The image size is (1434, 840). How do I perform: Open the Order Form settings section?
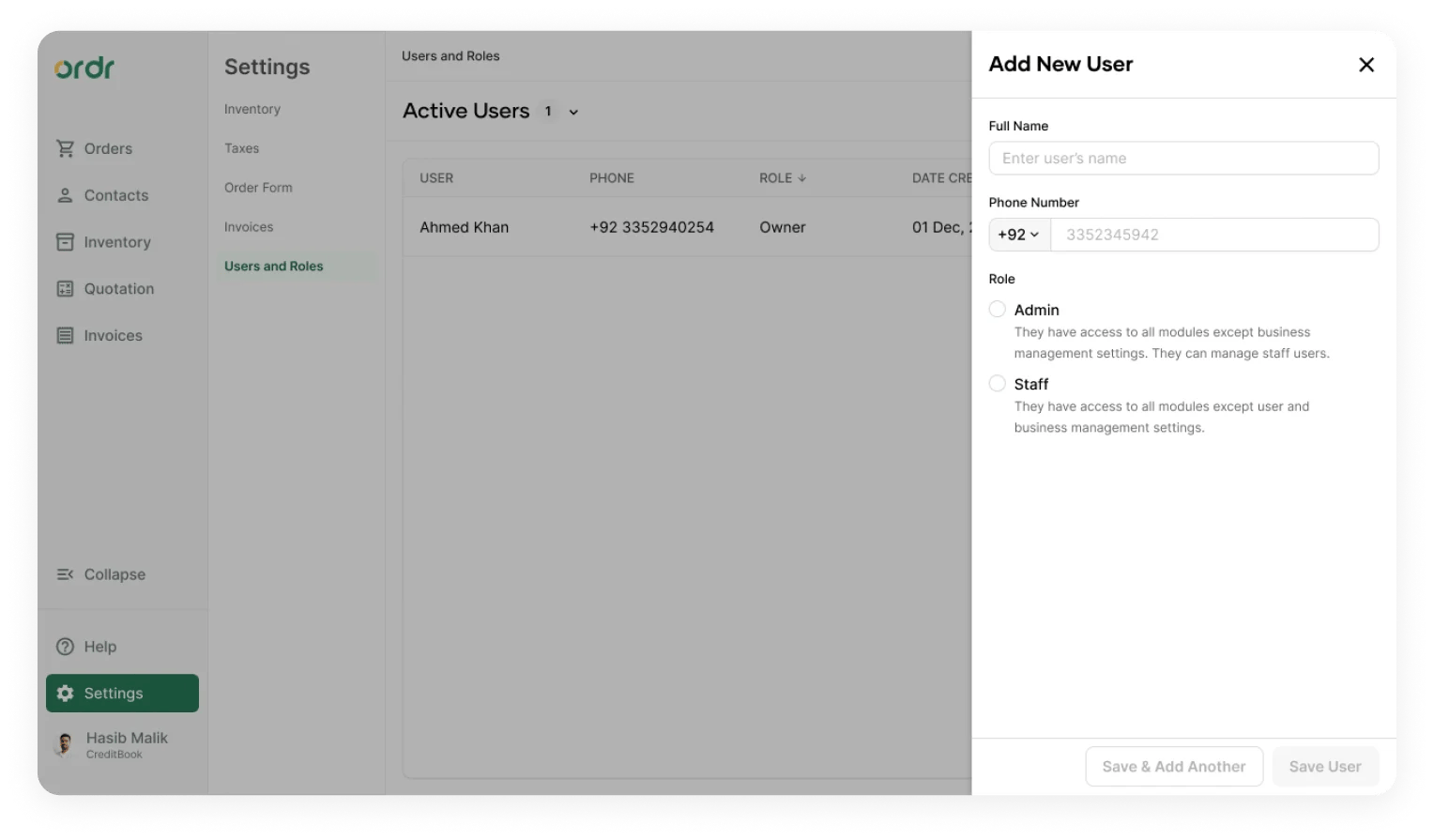point(258,188)
